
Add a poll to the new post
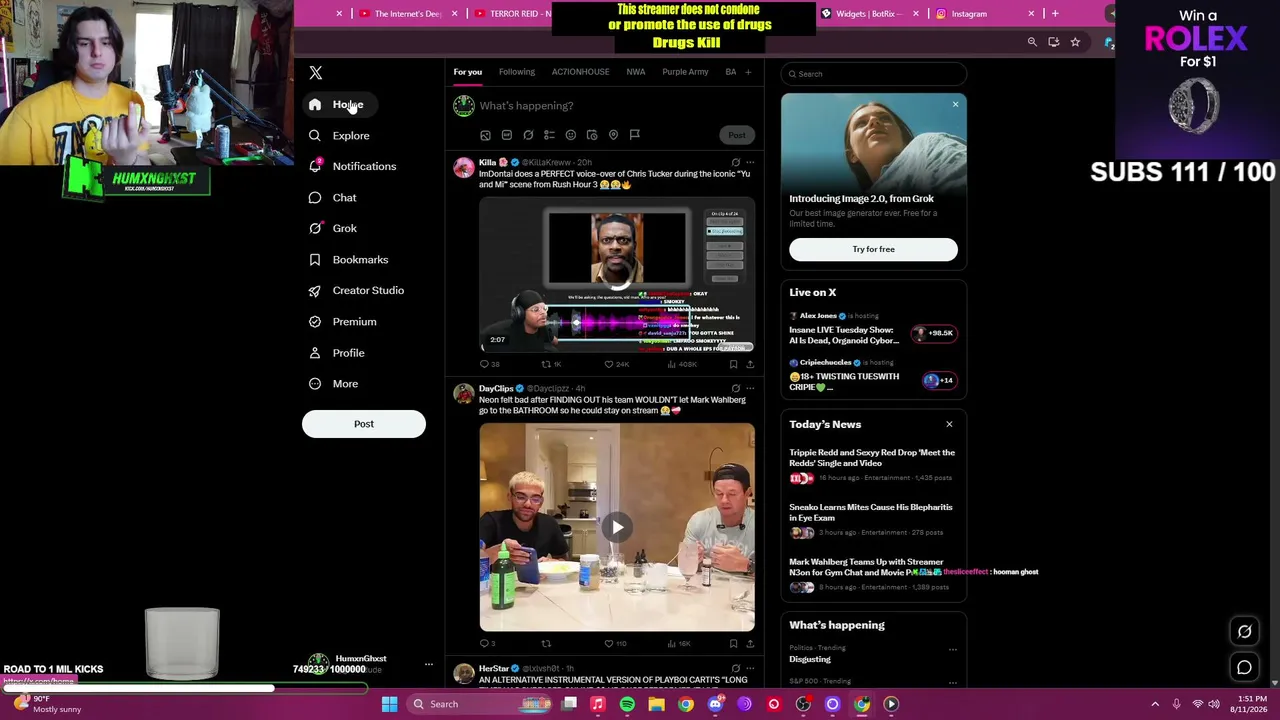[x=549, y=135]
